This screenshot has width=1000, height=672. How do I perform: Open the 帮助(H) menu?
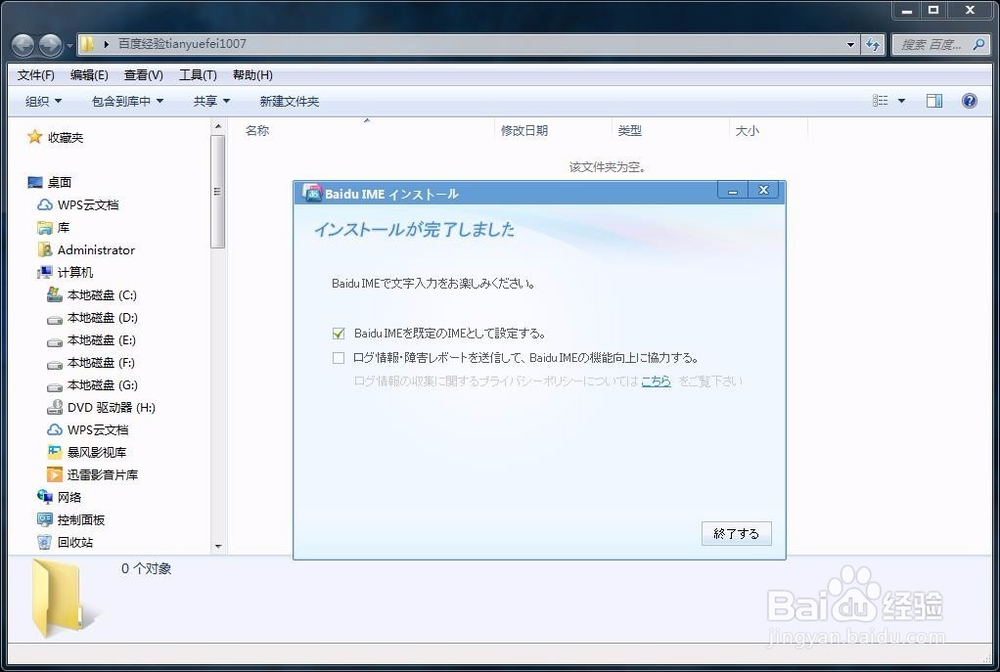pyautogui.click(x=253, y=75)
